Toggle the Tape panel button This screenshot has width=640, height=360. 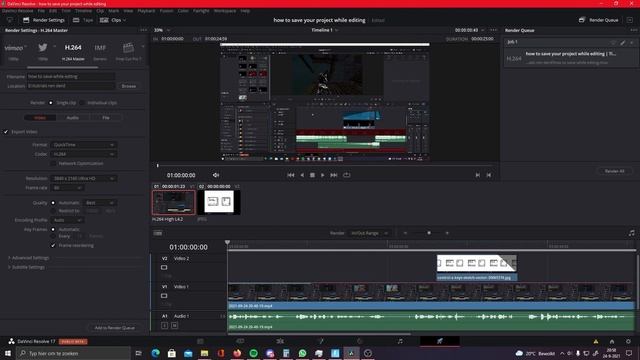(83, 20)
